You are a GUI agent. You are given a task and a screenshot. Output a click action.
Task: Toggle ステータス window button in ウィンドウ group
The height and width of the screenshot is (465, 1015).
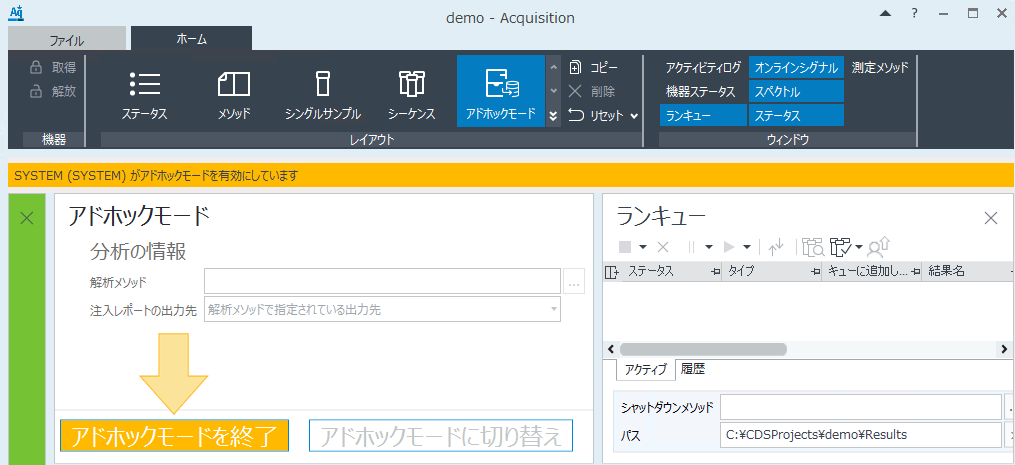(x=796, y=116)
